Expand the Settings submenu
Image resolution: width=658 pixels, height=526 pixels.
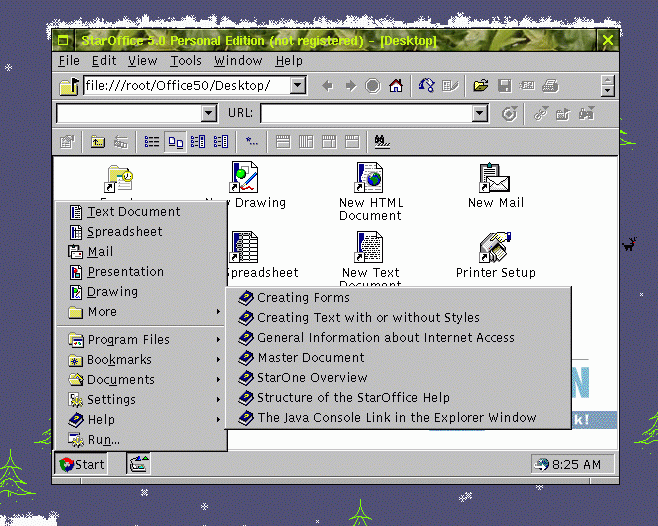142,400
